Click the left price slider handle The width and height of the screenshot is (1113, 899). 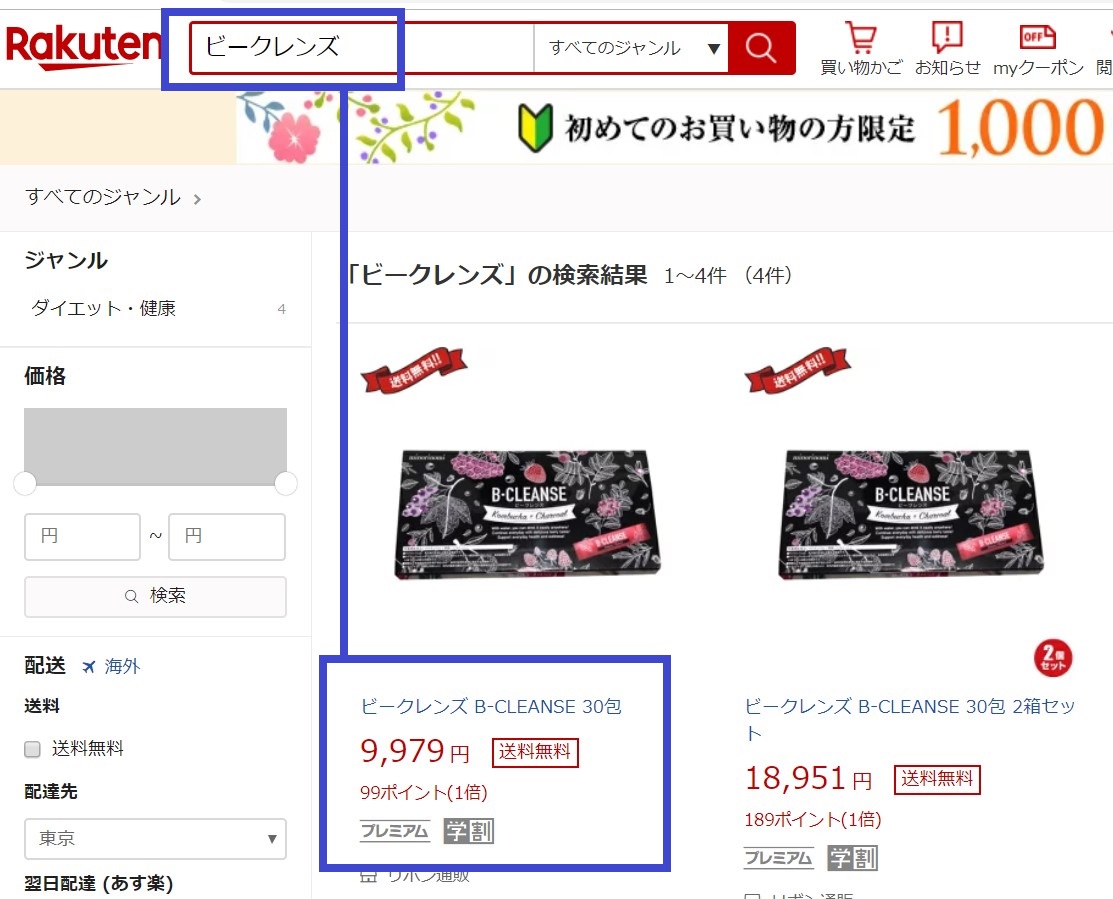click(x=25, y=484)
